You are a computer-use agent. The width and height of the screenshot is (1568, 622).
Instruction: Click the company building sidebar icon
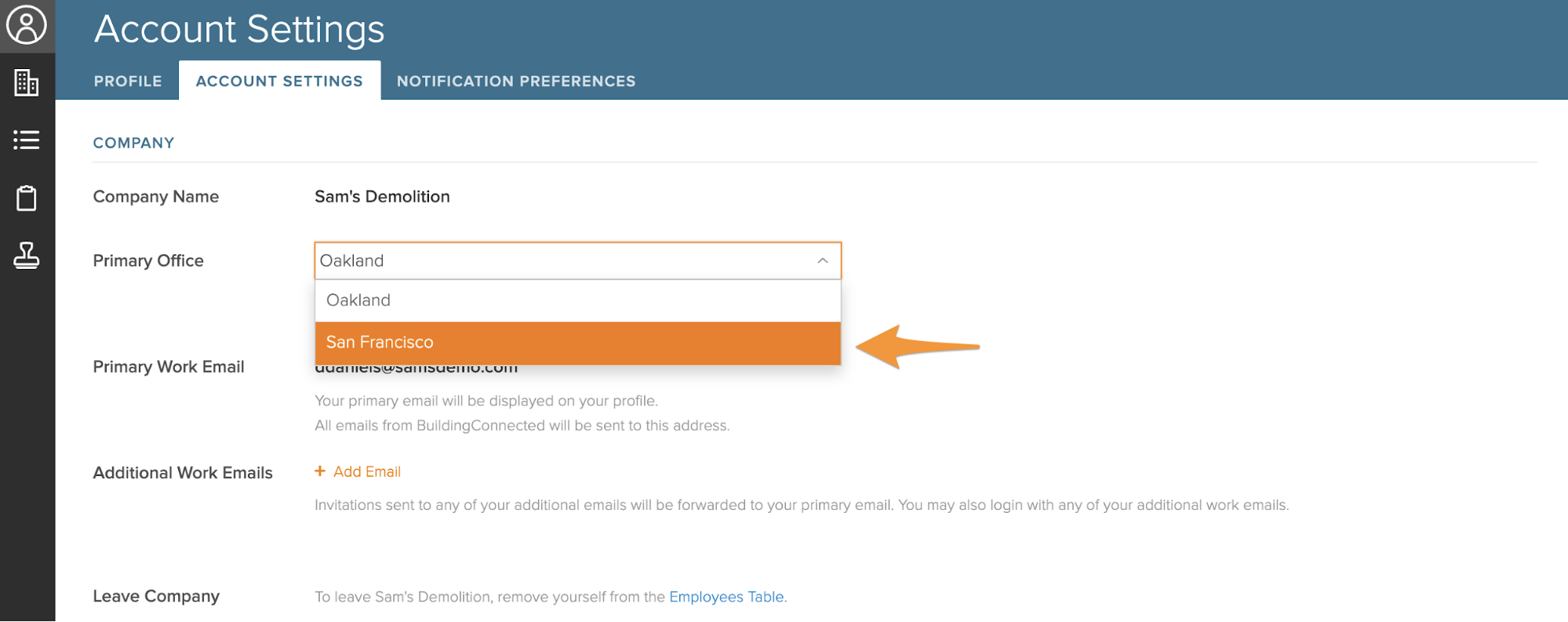coord(27,82)
